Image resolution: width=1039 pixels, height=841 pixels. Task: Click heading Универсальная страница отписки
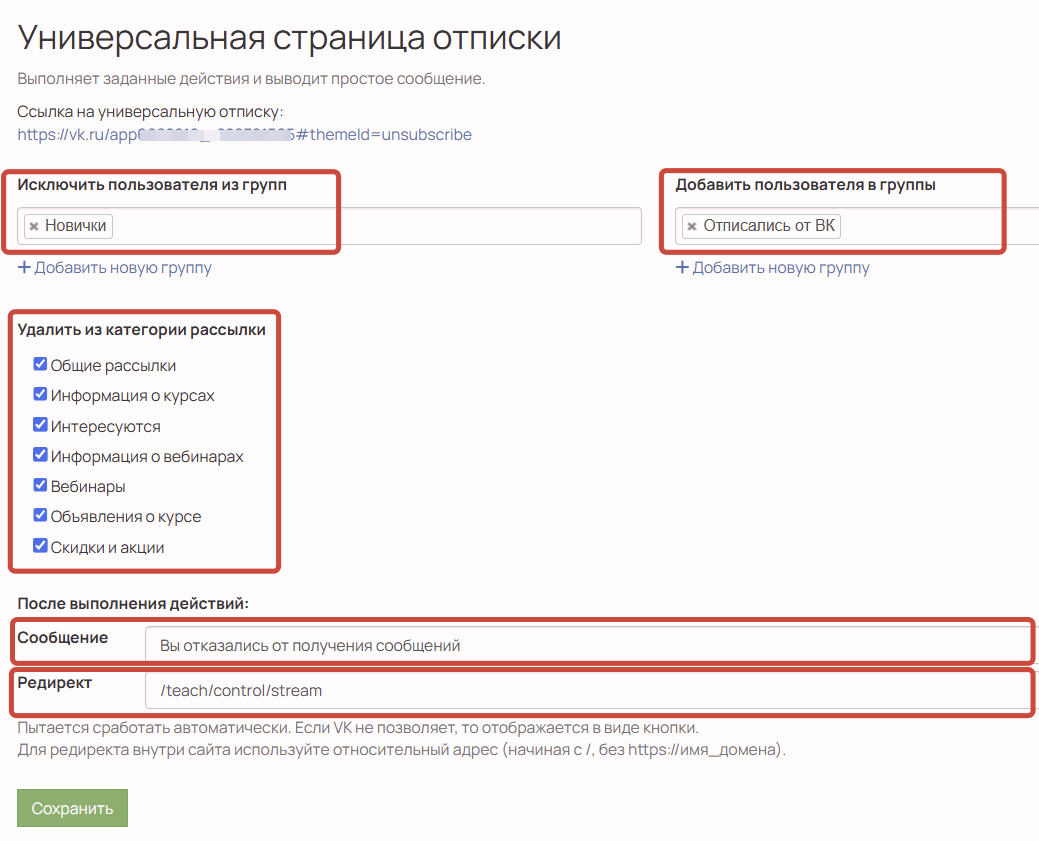[x=290, y=38]
